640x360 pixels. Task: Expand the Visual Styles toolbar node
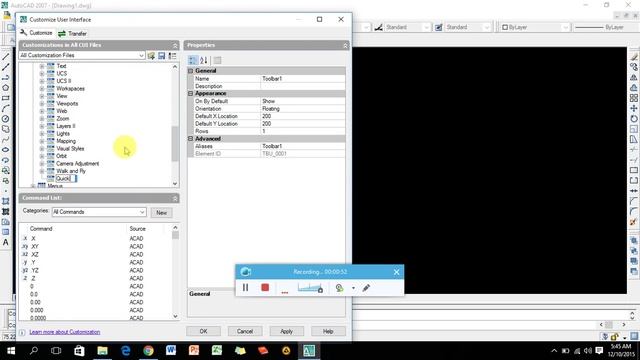click(x=42, y=149)
